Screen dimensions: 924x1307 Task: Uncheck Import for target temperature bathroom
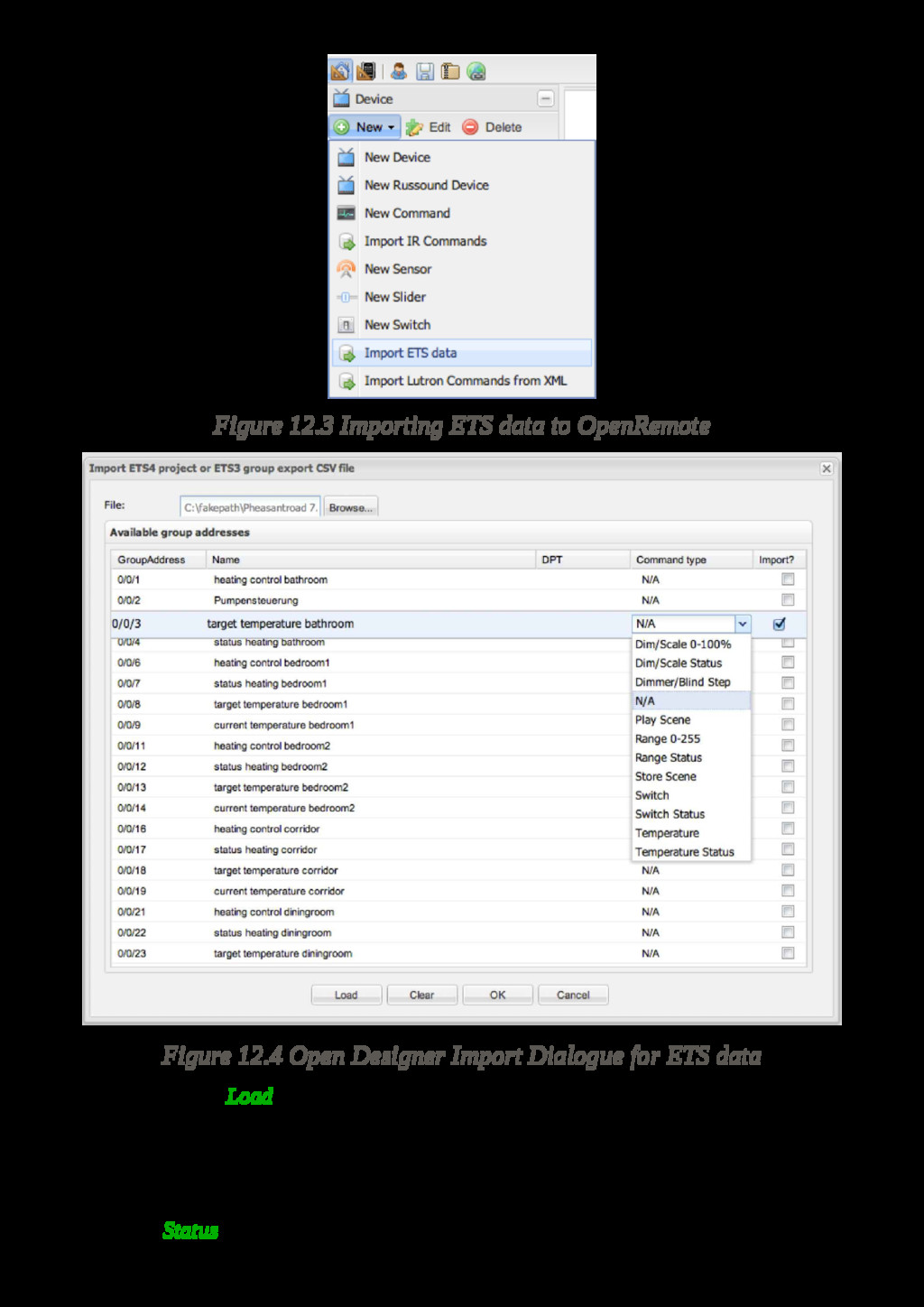tap(780, 624)
